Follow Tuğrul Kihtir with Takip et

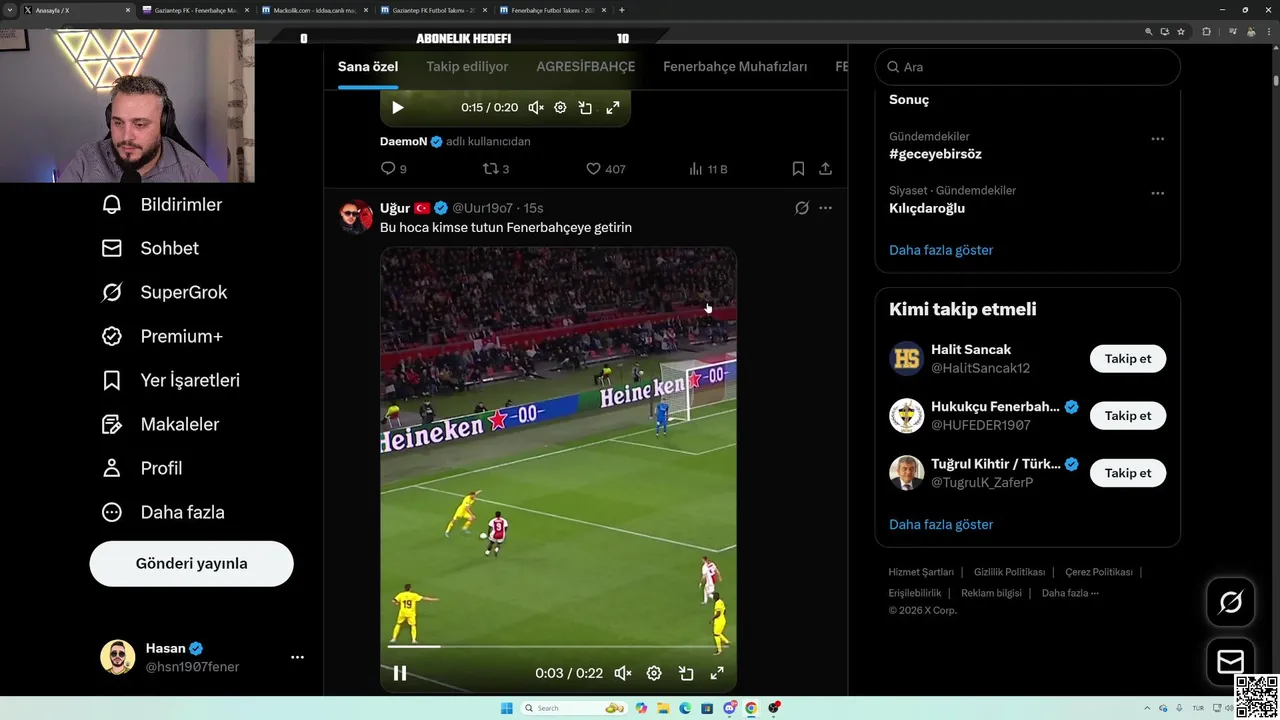tap(1128, 473)
